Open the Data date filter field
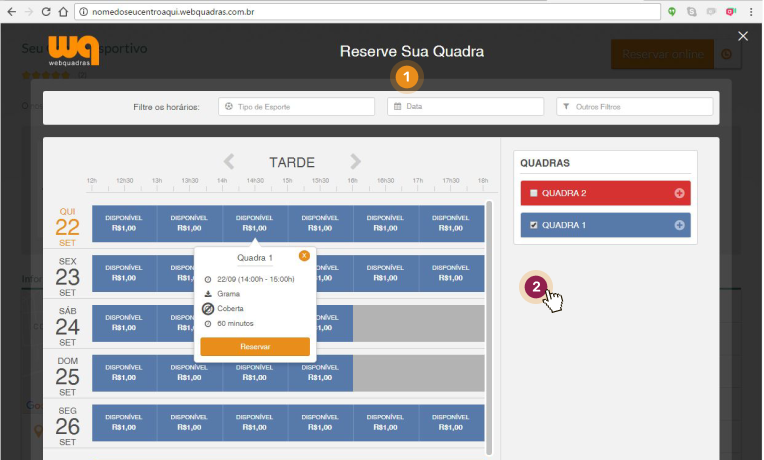Screen dimensions: 764x460 pos(466,106)
